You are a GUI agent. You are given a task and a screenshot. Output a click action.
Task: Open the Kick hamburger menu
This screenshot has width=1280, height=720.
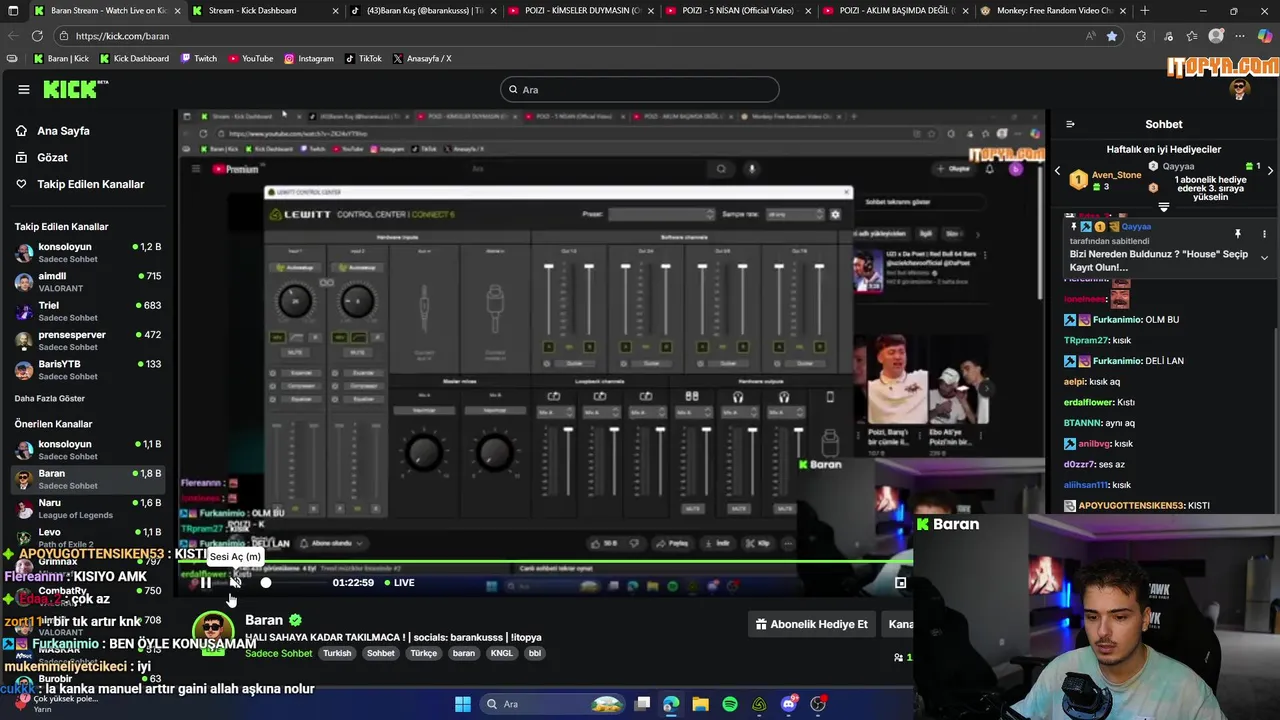[24, 89]
